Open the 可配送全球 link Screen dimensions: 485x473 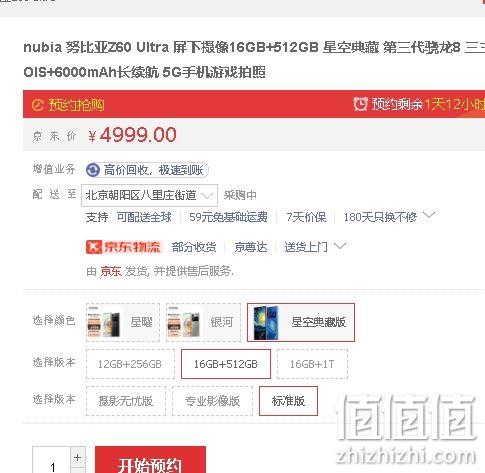pos(144,217)
